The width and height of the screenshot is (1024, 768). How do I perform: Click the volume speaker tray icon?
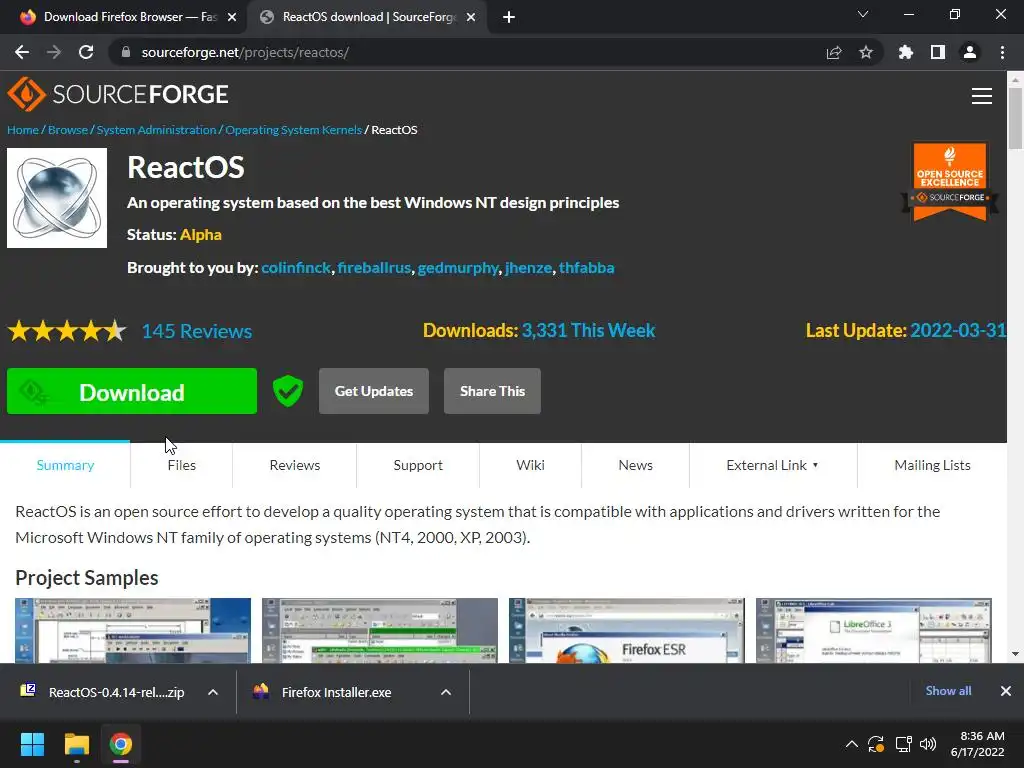928,744
